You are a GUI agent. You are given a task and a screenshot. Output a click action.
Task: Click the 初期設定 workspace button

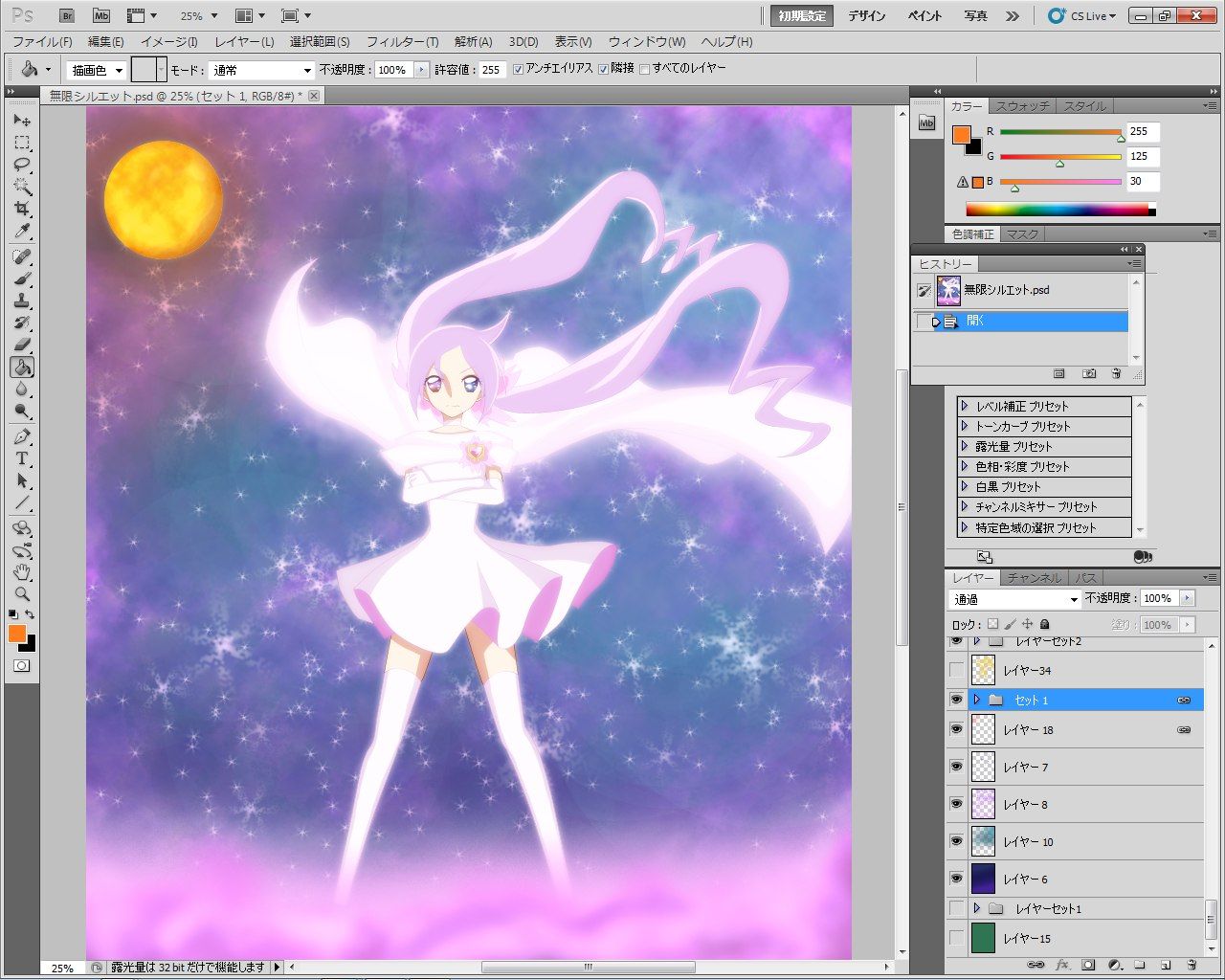click(802, 16)
